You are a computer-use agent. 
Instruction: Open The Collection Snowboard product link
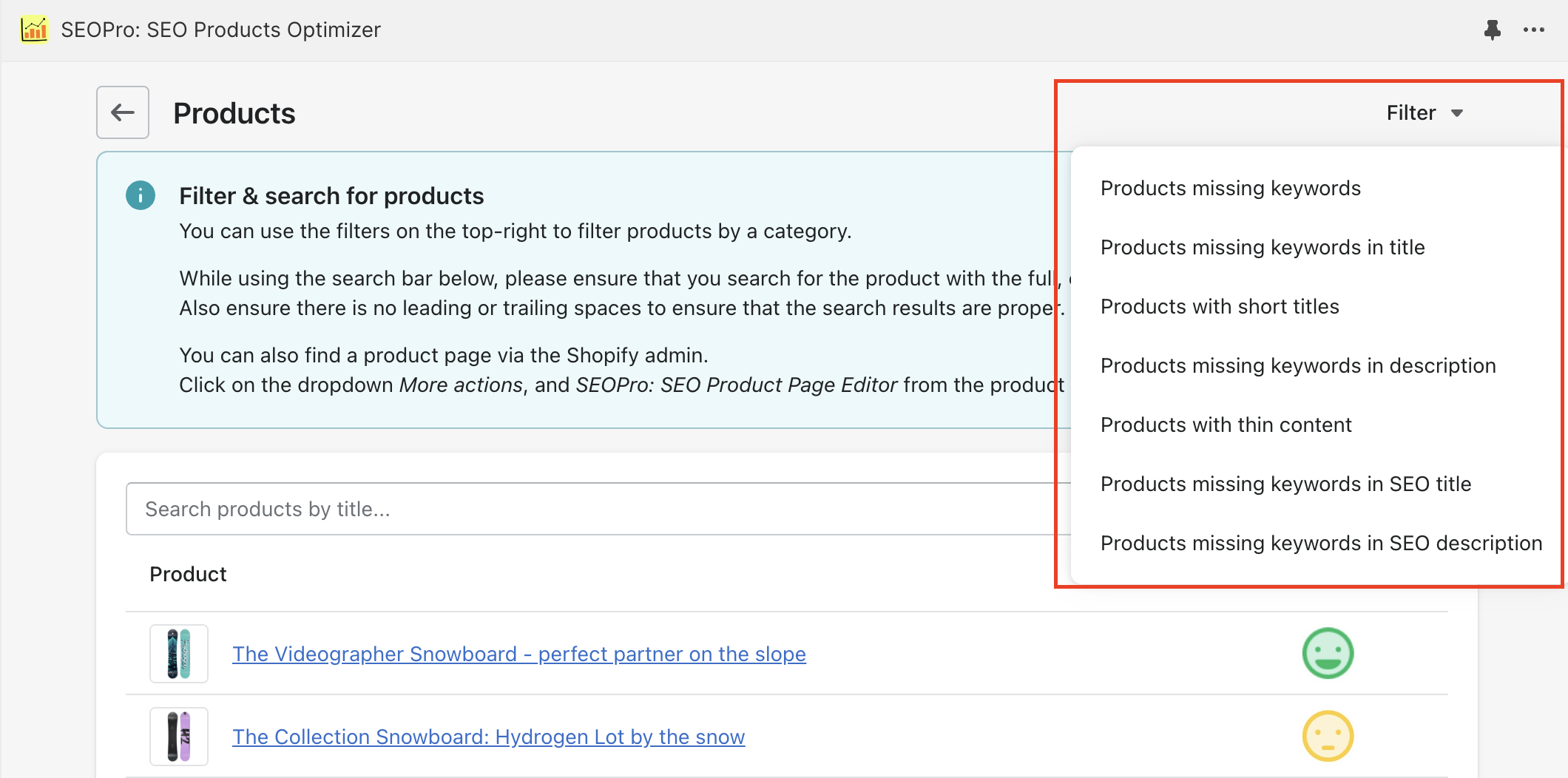[488, 737]
